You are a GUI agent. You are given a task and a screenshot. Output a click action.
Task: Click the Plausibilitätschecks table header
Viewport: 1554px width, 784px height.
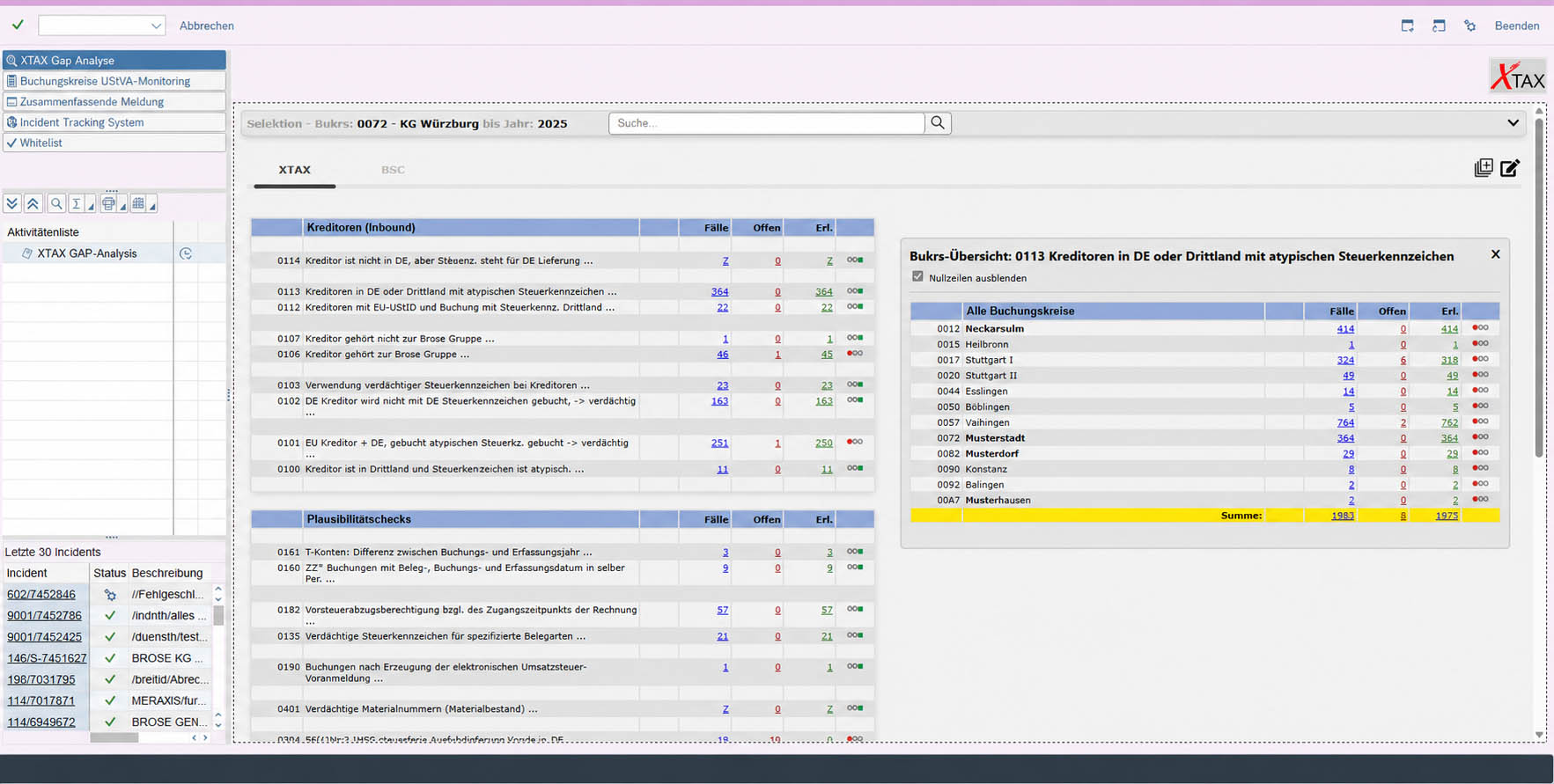[x=563, y=519]
